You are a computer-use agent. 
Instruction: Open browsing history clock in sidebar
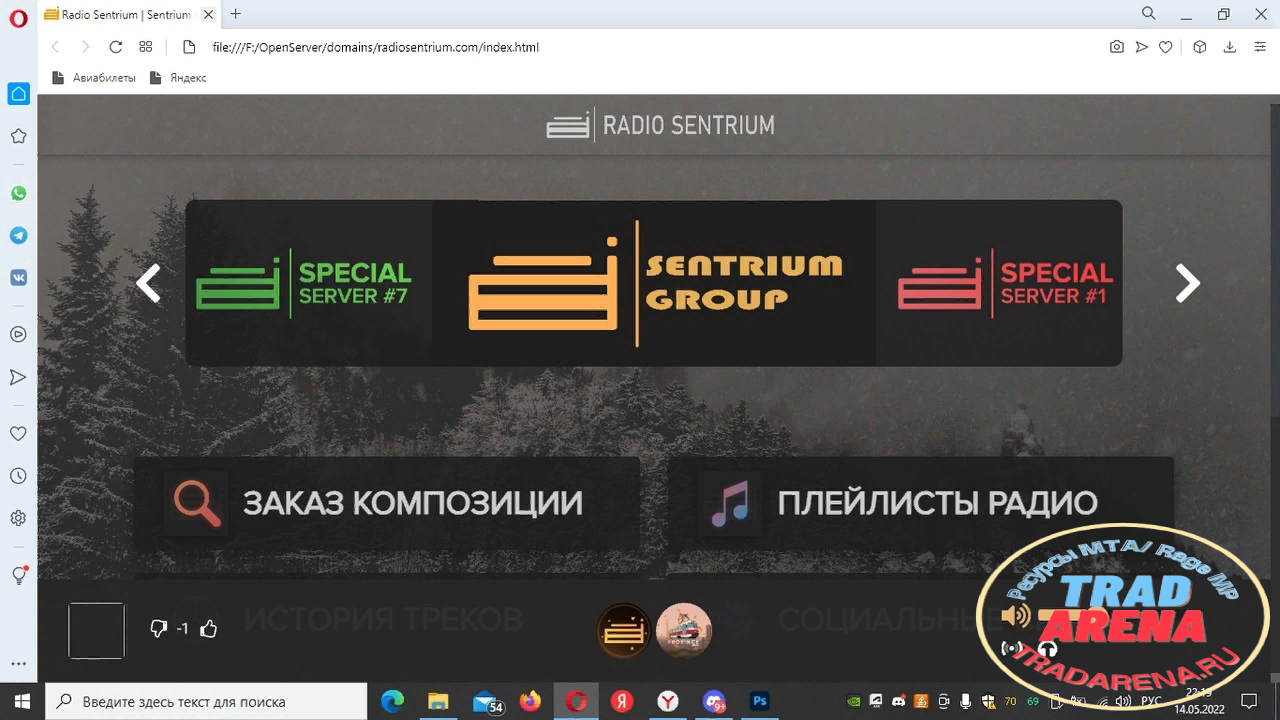point(18,476)
